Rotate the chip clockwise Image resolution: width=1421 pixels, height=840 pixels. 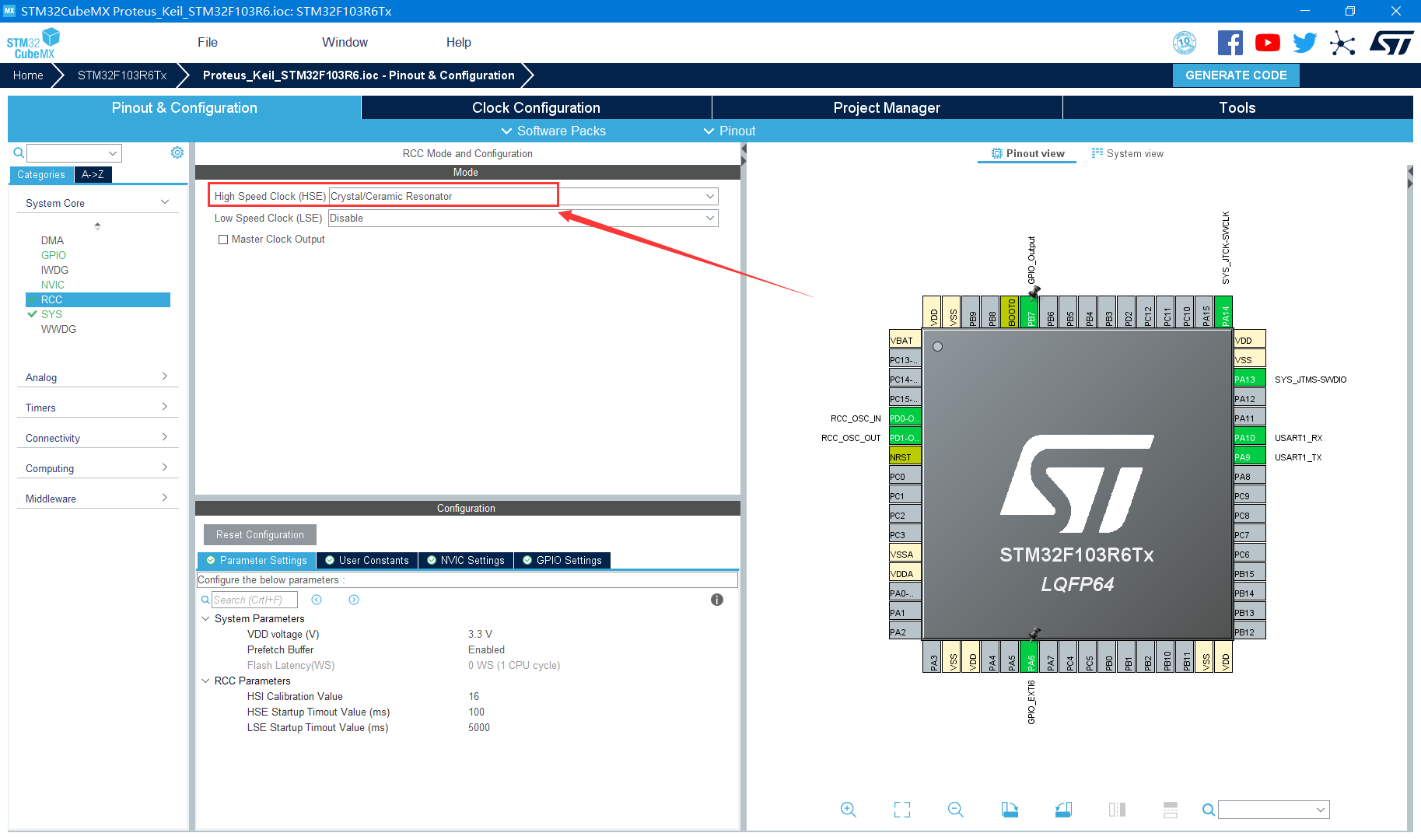(x=1009, y=809)
